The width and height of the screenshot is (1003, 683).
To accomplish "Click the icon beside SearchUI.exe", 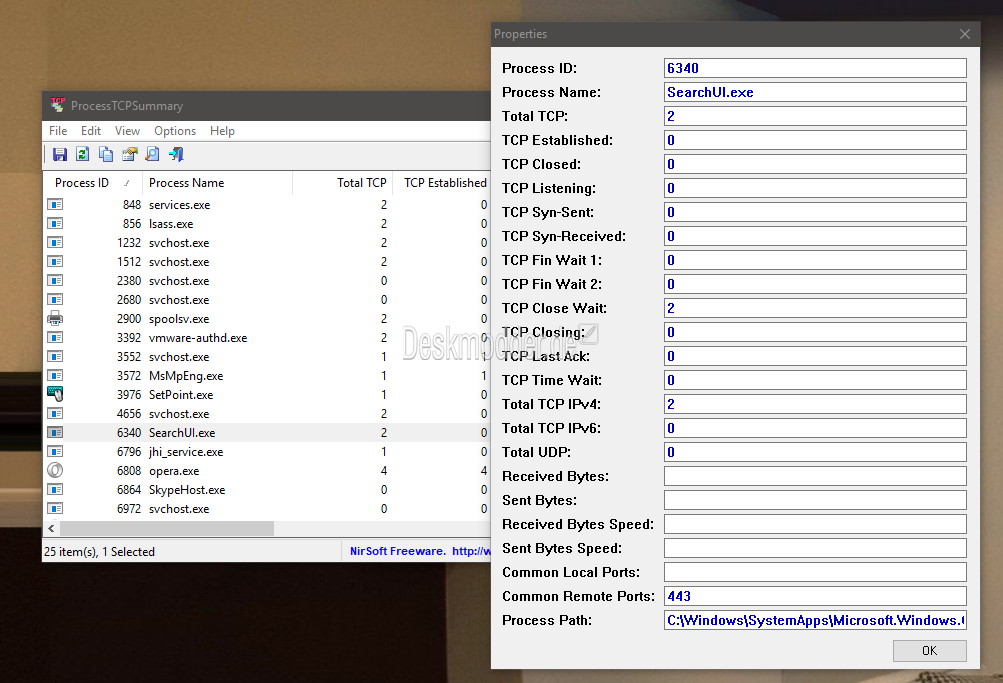I will pos(55,432).
